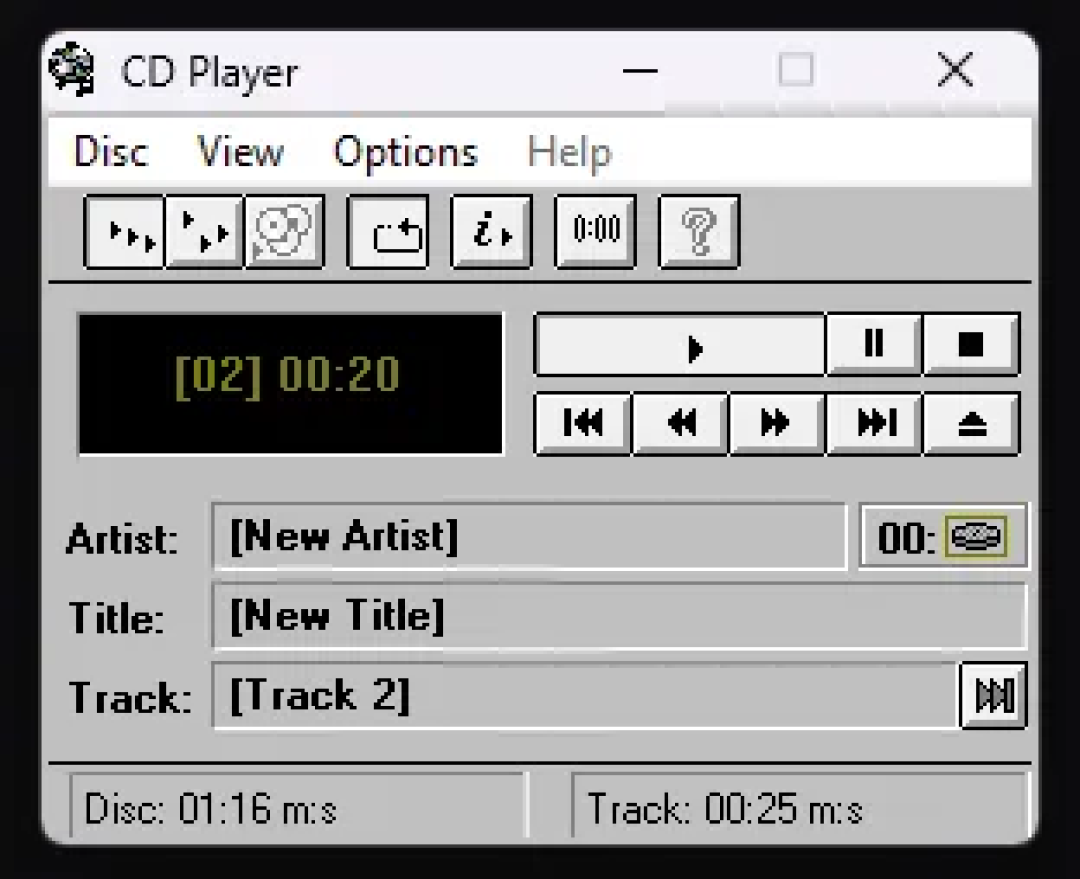Enable random track order button
Viewport: 1080px width, 879px height.
coord(205,232)
